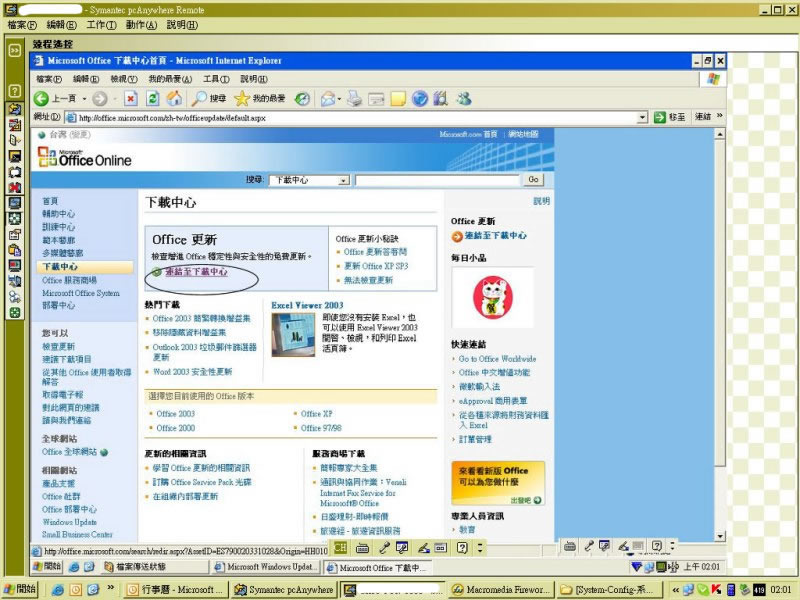
Task: Expand the pcAnywhere sidebar with the >> arrow
Action: [x=15, y=50]
